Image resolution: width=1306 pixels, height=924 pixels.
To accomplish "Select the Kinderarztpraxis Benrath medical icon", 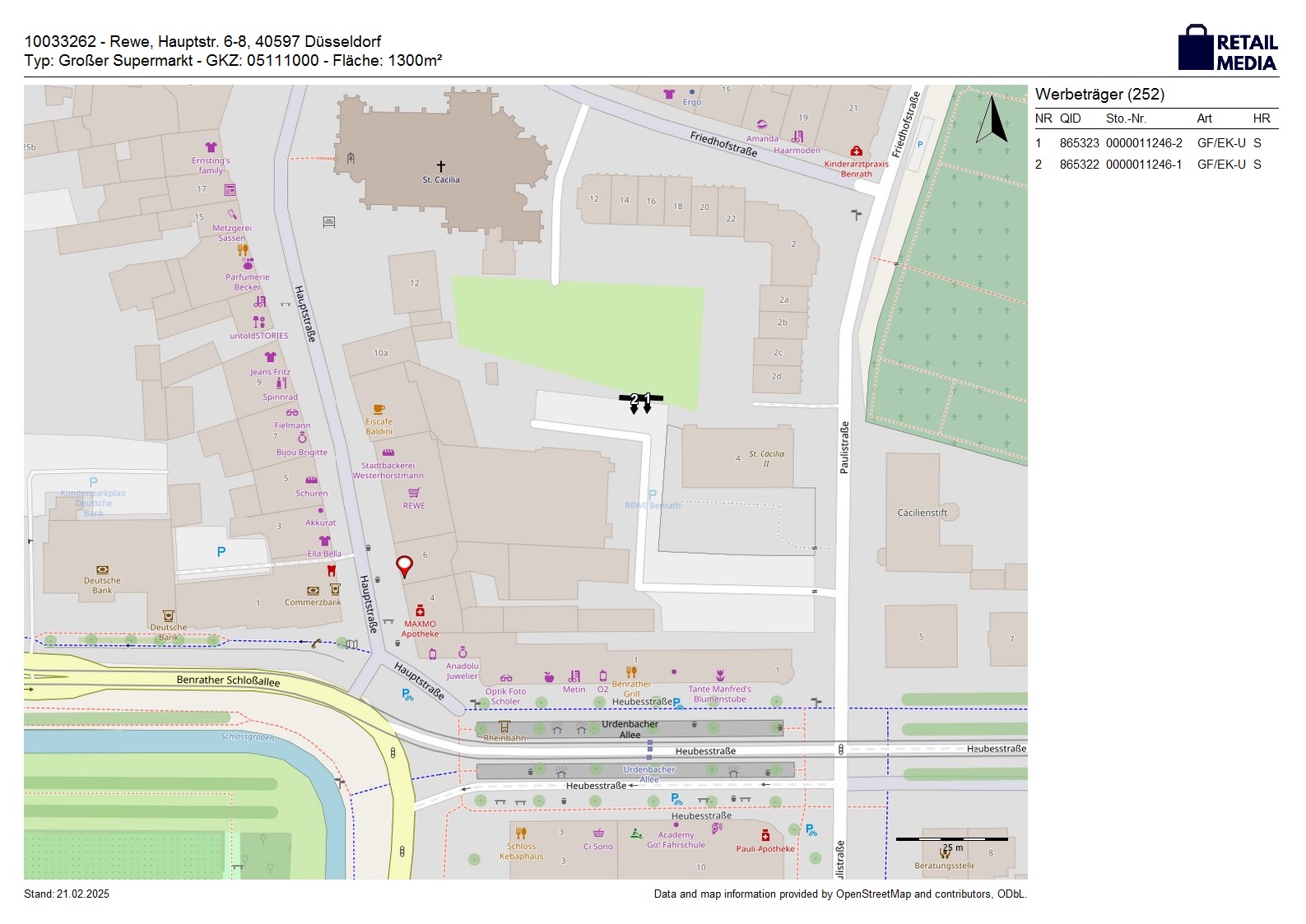I will (856, 151).
